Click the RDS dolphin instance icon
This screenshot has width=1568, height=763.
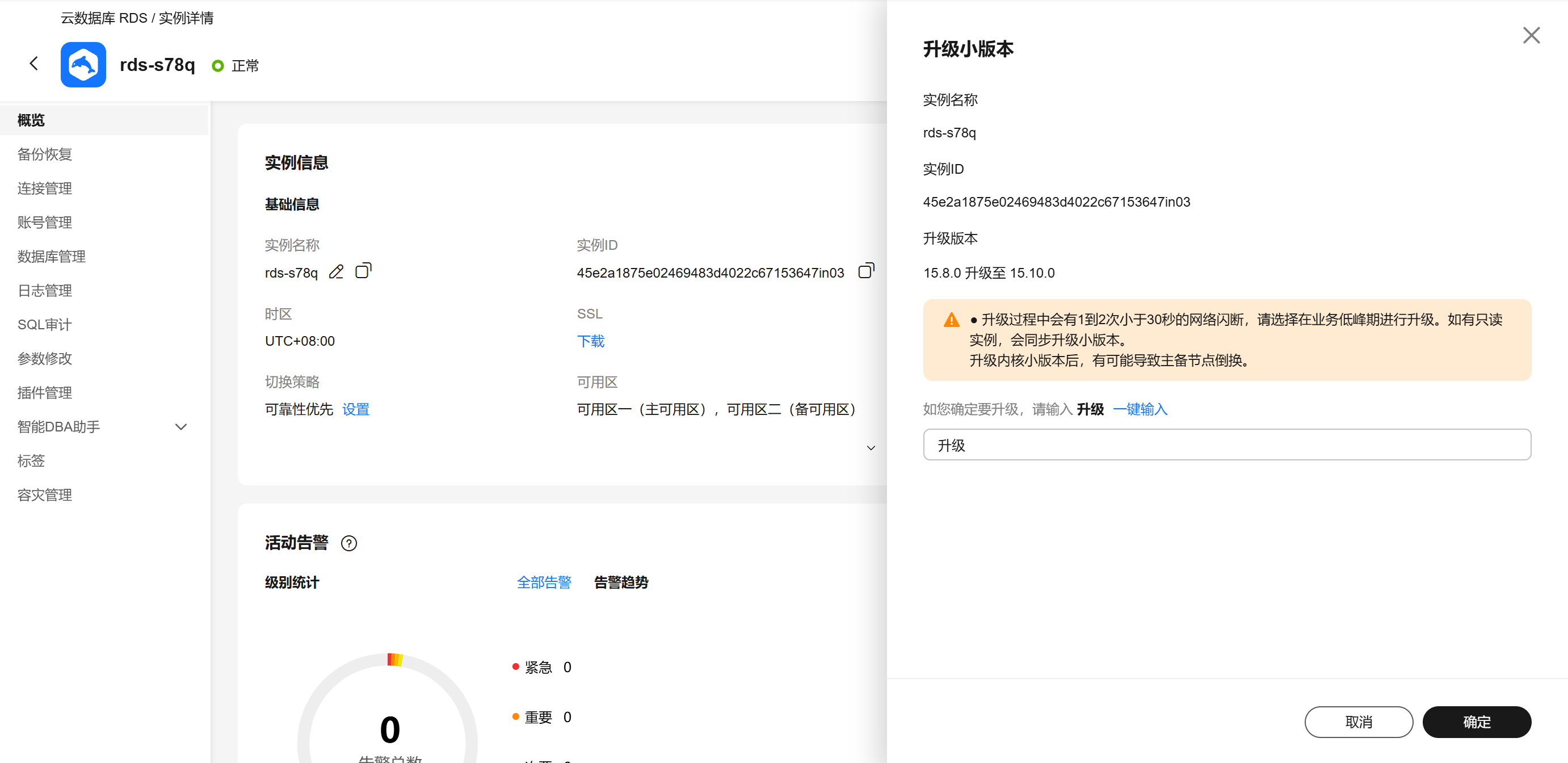83,65
